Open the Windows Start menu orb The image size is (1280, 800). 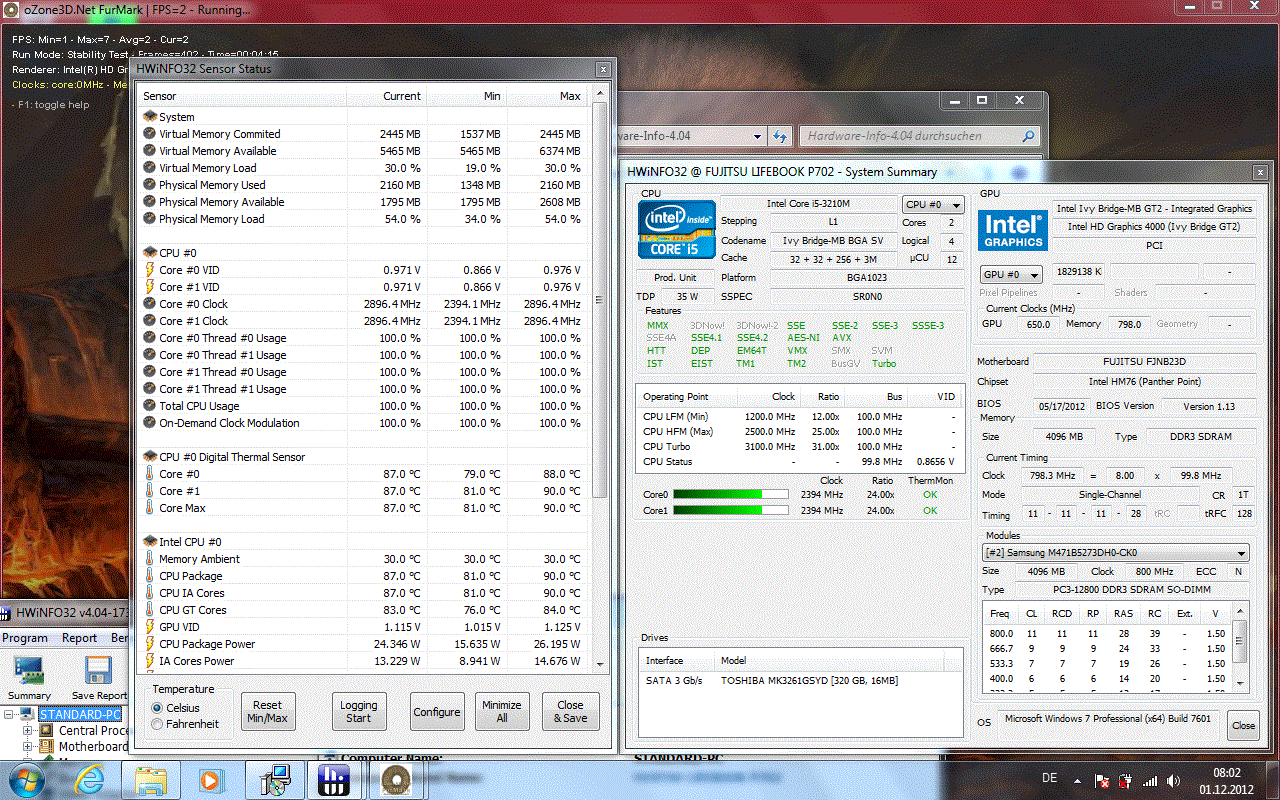pyautogui.click(x=26, y=779)
